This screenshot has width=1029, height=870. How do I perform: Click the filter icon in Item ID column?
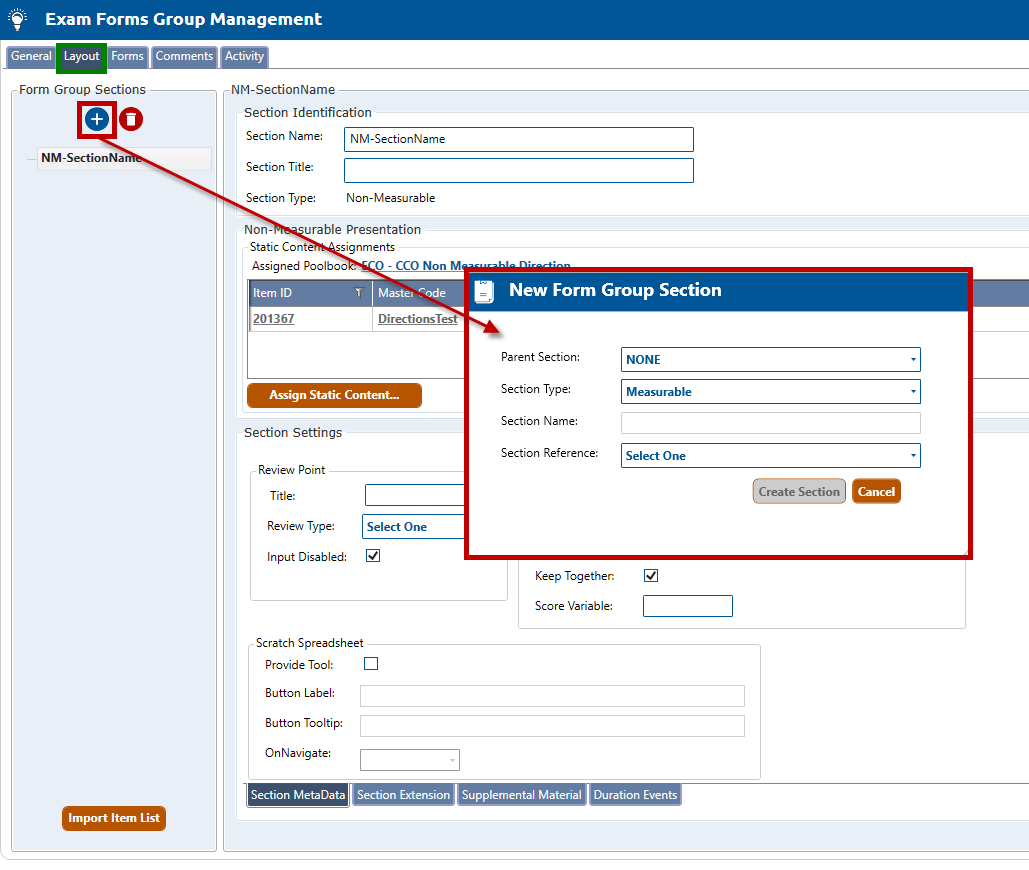tap(359, 293)
